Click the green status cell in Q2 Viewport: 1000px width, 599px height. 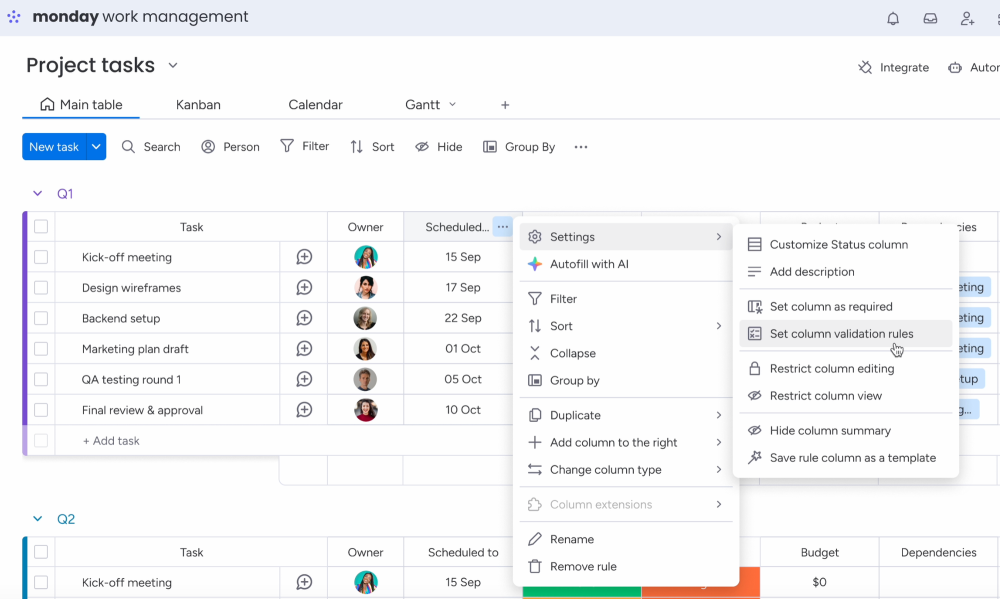click(x=581, y=591)
